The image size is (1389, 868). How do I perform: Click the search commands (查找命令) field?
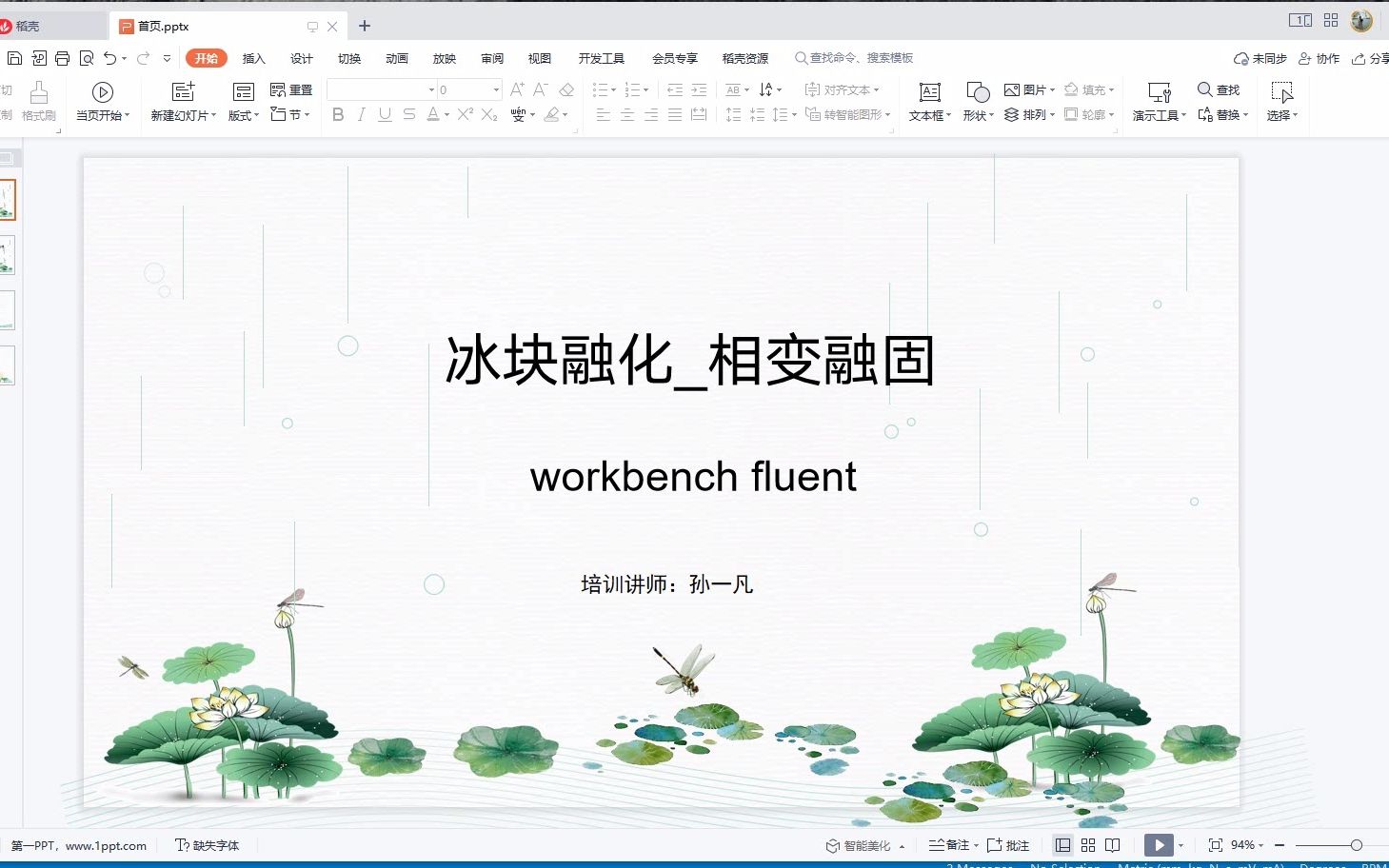coord(854,58)
